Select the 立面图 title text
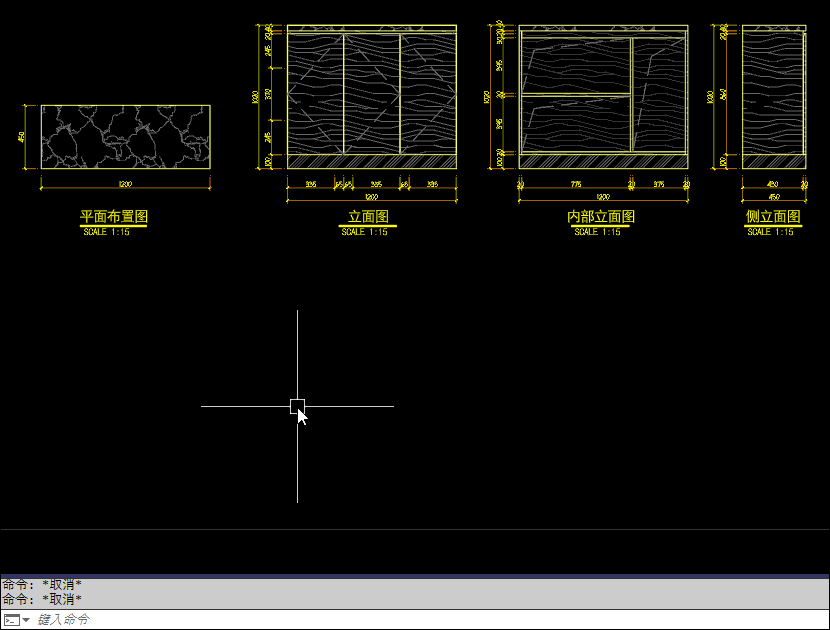830x630 pixels. click(368, 217)
